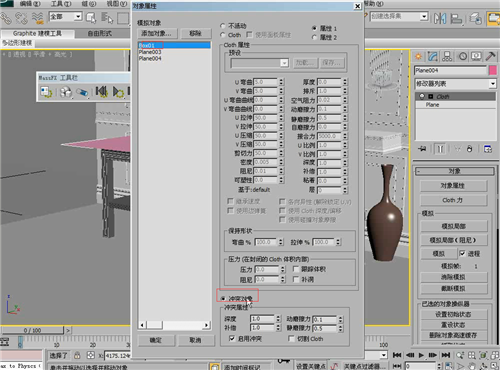Viewport: 500px width, 370px height.
Task: Expand the Cloth modifier plus box
Action: (x=431, y=96)
